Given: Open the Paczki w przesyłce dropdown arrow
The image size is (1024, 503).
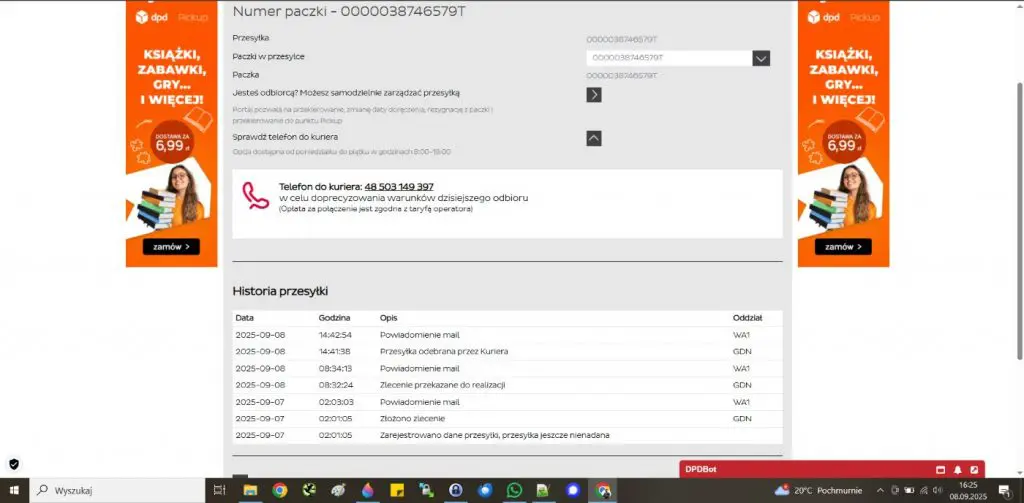Looking at the screenshot, I should 761,58.
